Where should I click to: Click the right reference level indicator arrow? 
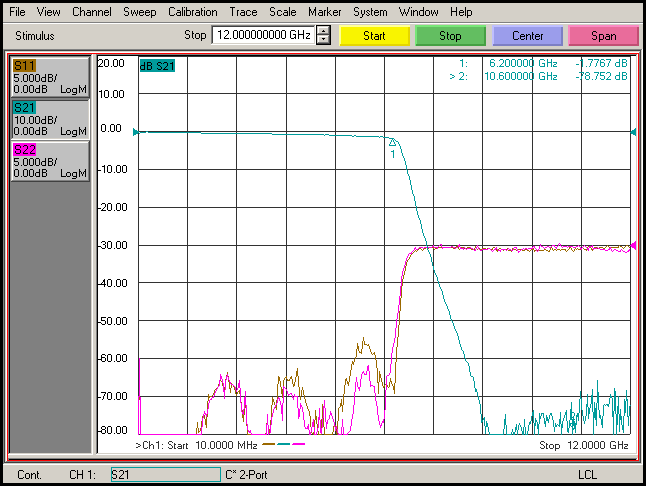[x=631, y=132]
